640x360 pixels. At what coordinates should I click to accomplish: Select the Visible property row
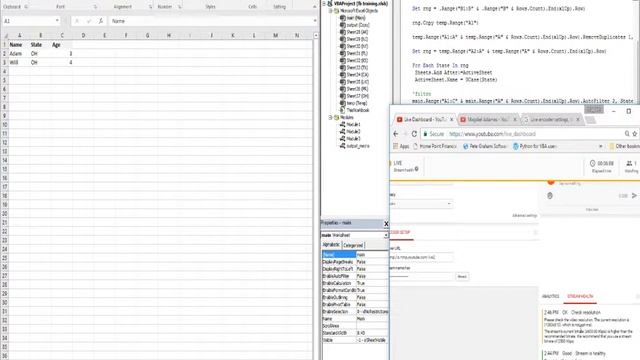tap(355, 340)
